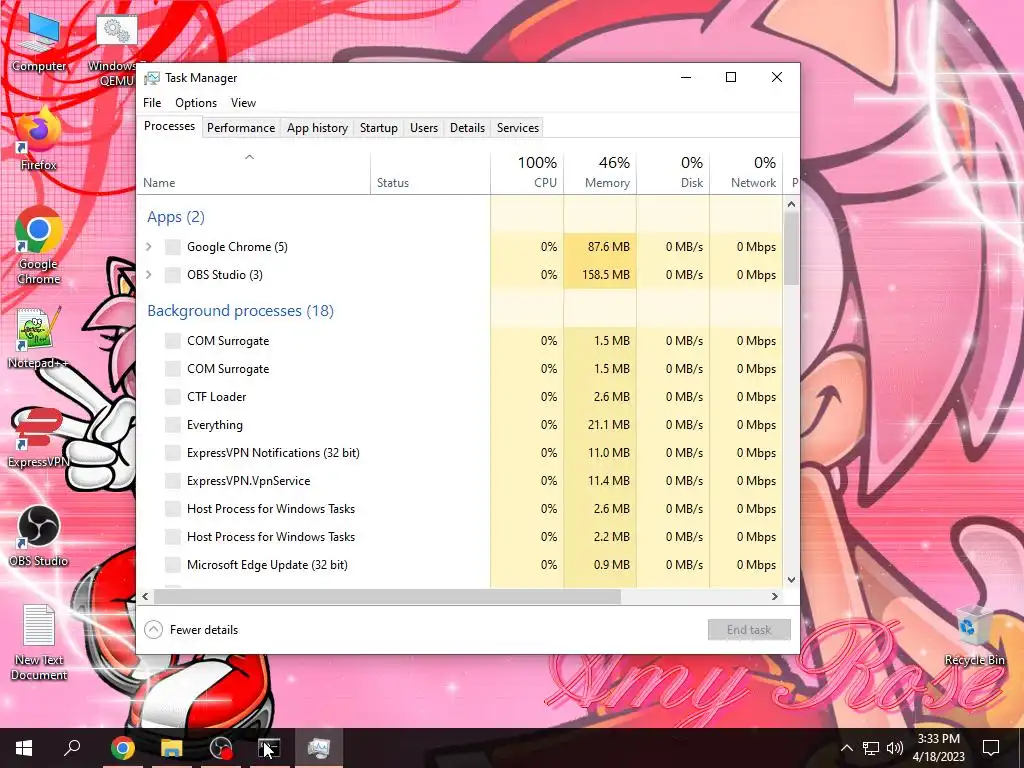Image resolution: width=1024 pixels, height=768 pixels.
Task: Click the Task Manager taskbar button
Action: [x=319, y=748]
